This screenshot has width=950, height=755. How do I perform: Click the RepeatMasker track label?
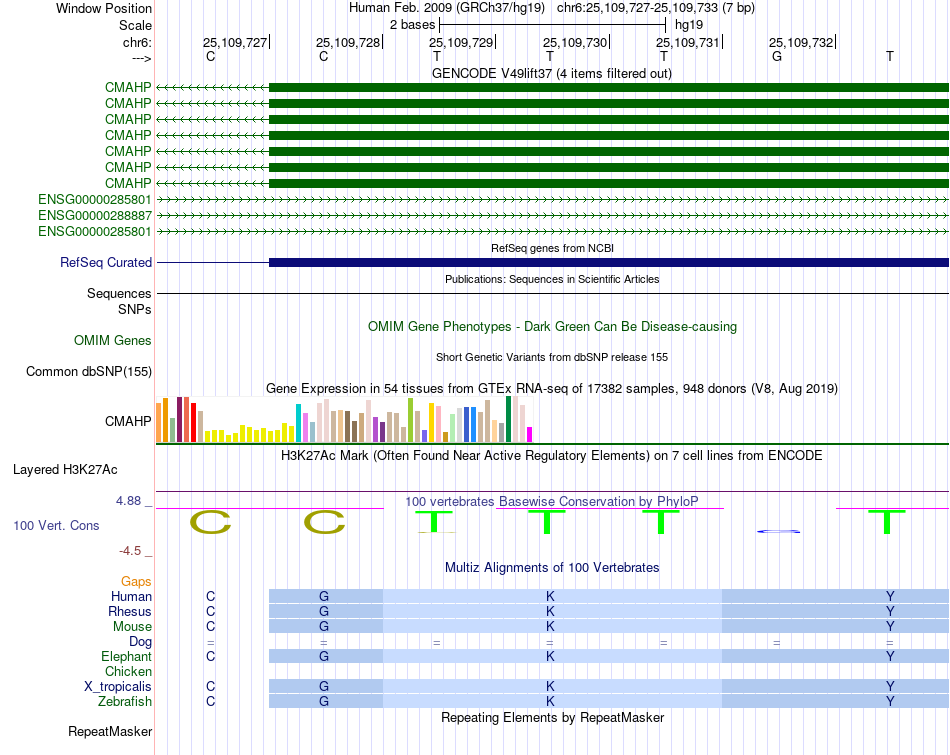pos(110,731)
